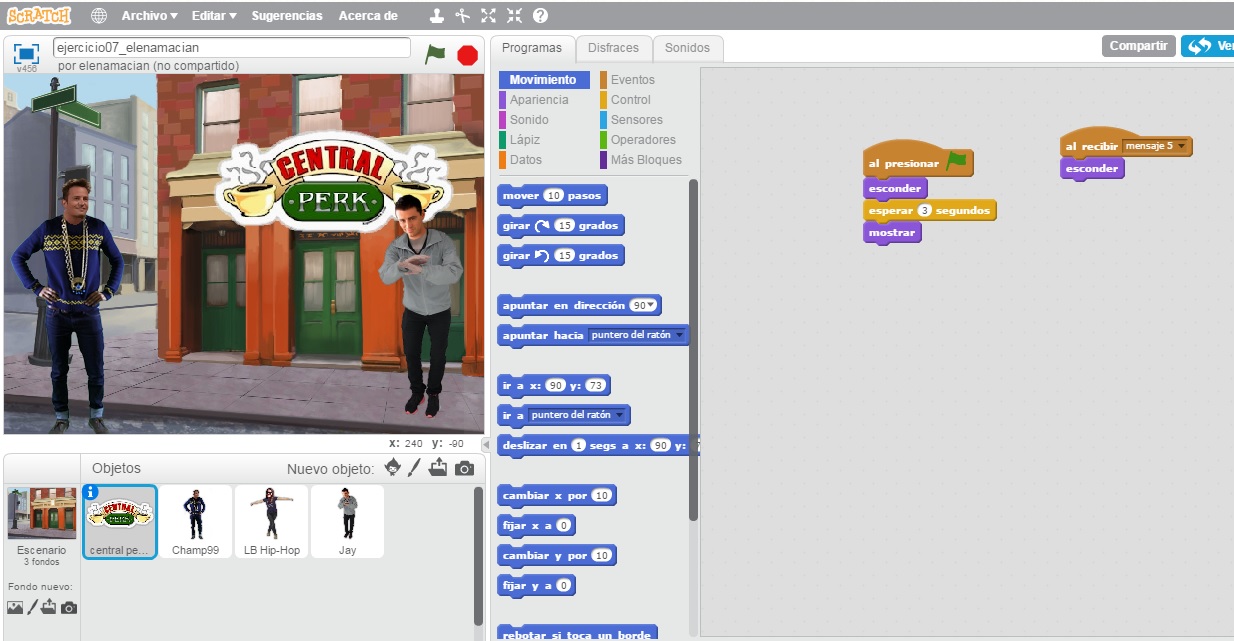Select the grow sprite tool
1234x641 pixels.
tap(488, 16)
